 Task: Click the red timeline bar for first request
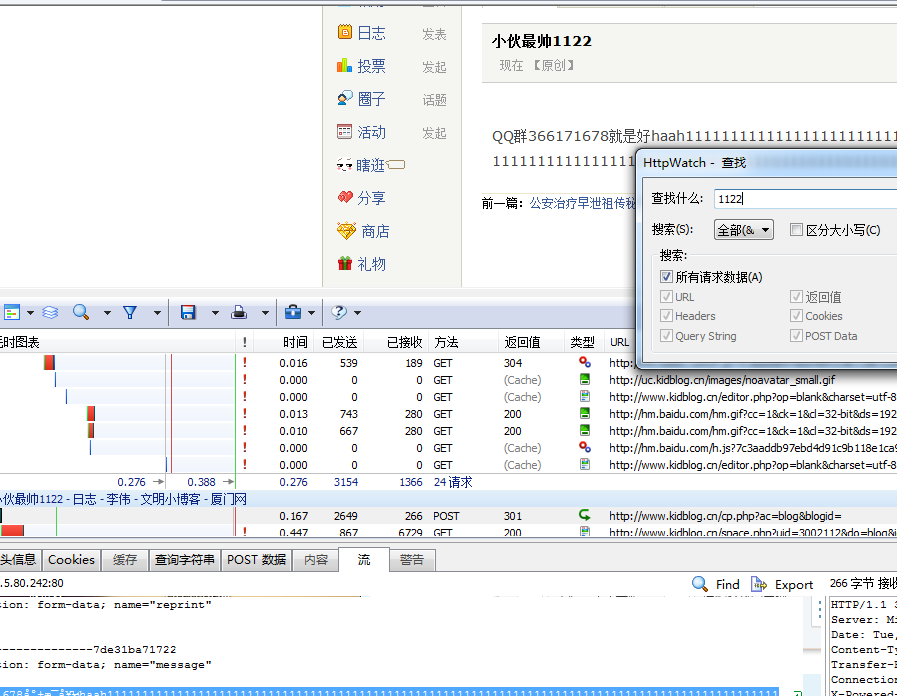click(49, 360)
